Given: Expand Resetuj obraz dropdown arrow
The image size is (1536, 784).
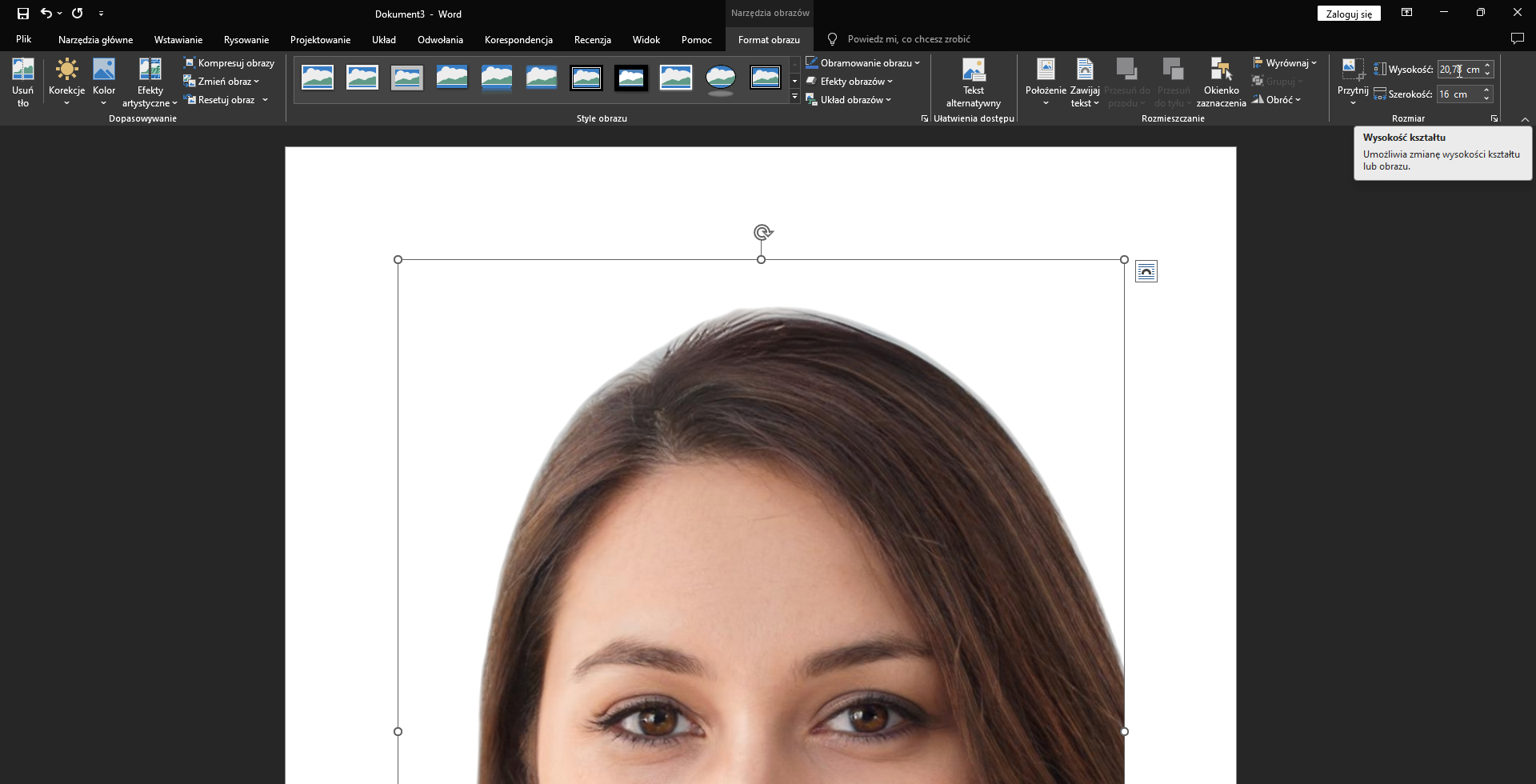Looking at the screenshot, I should point(265,99).
